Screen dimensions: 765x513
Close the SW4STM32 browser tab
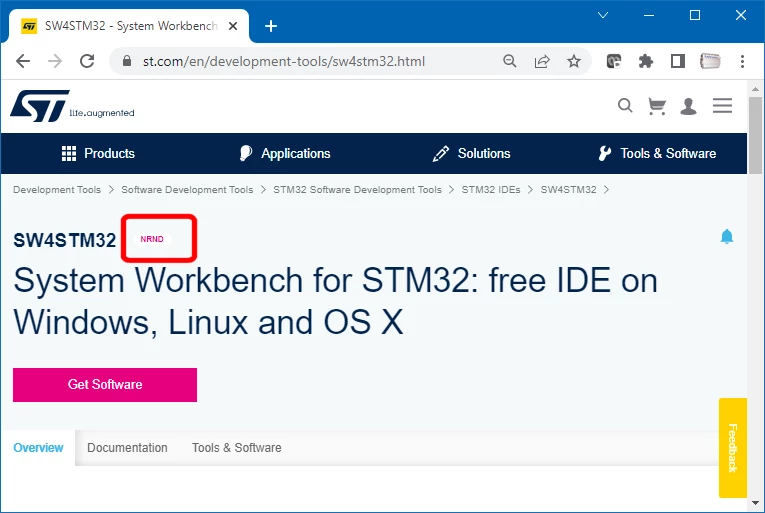(x=233, y=26)
